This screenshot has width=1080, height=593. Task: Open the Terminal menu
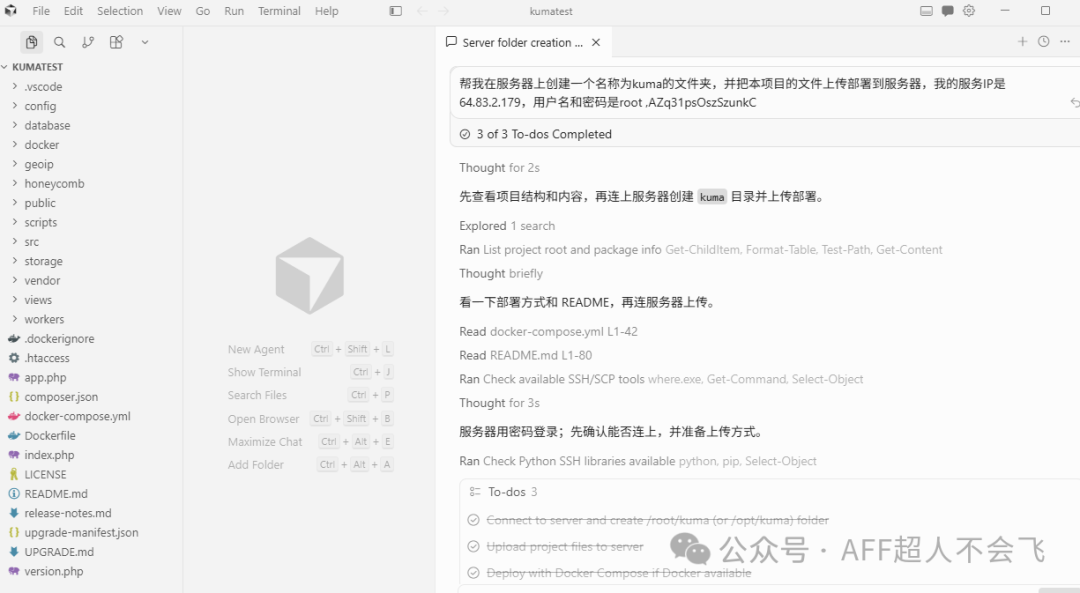coord(279,11)
